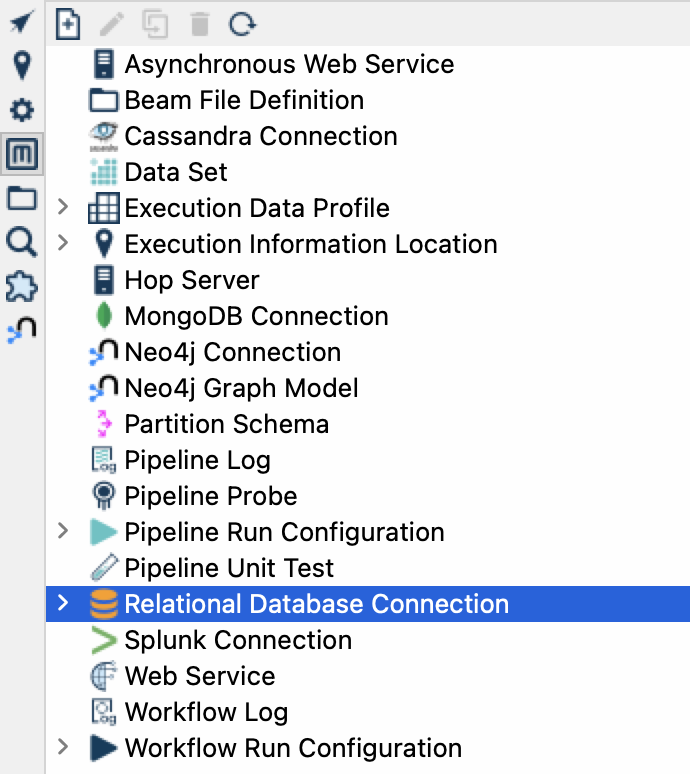Viewport: 690px width, 774px height.
Task: Click the Edit pencil toolbar icon
Action: click(112, 24)
